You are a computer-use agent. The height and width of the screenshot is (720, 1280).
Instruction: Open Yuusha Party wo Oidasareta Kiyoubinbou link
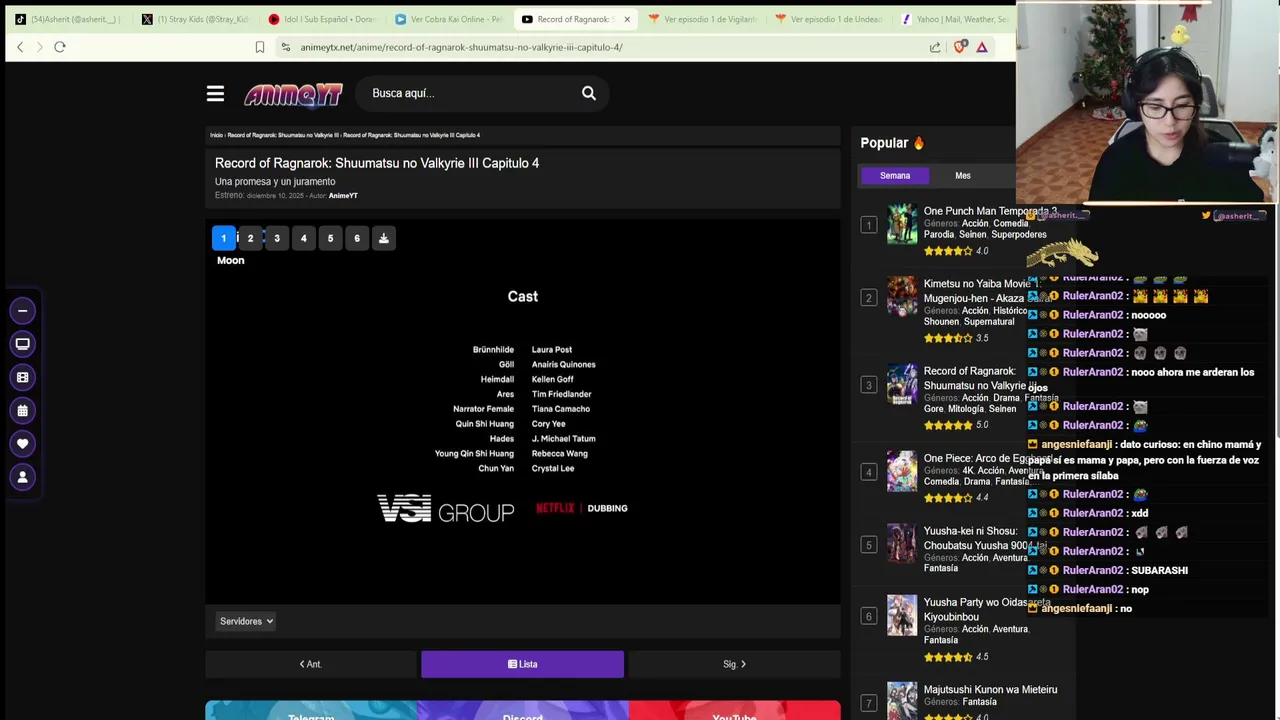[x=985, y=609]
